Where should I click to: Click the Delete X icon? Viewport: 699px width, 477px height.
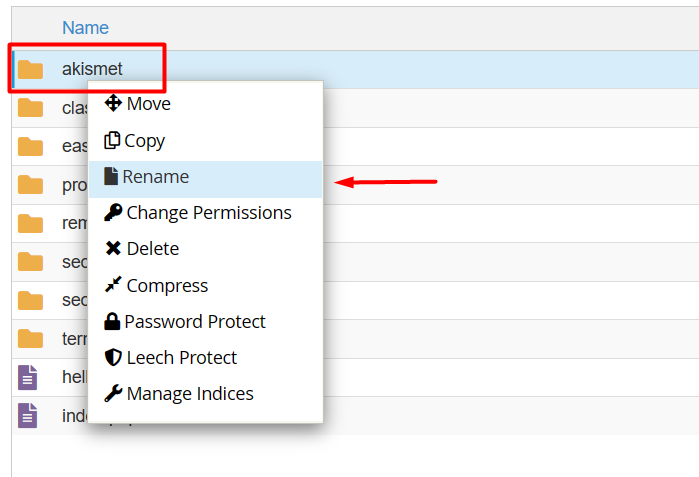113,249
